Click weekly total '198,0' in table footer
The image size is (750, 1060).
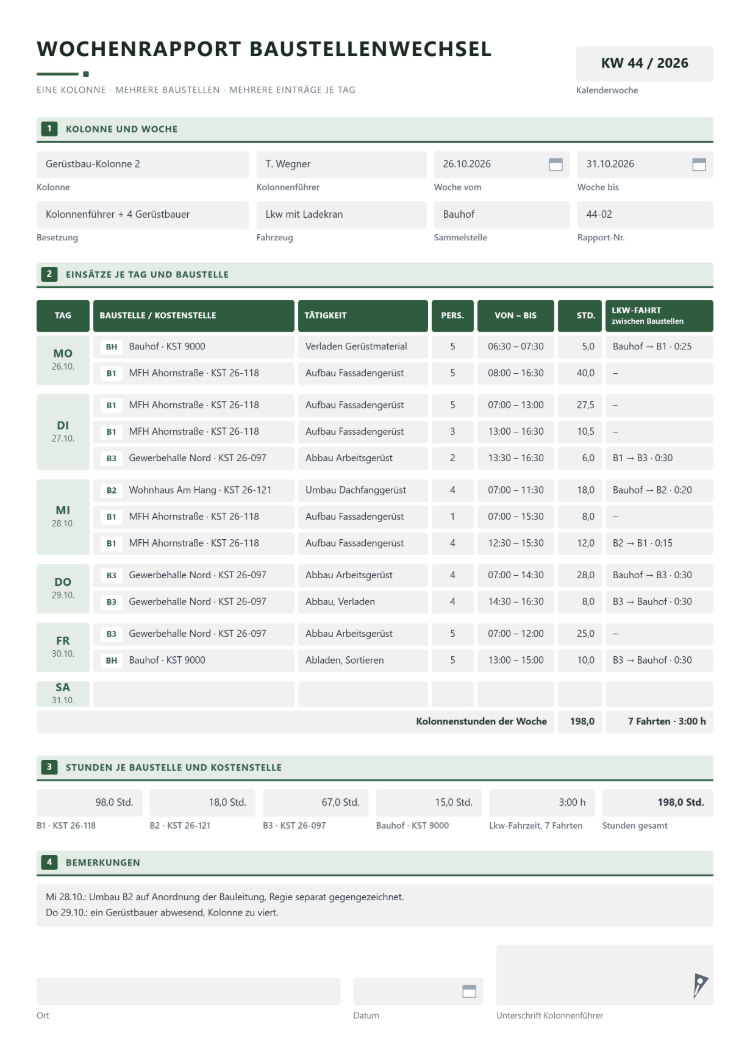pyautogui.click(x=580, y=722)
